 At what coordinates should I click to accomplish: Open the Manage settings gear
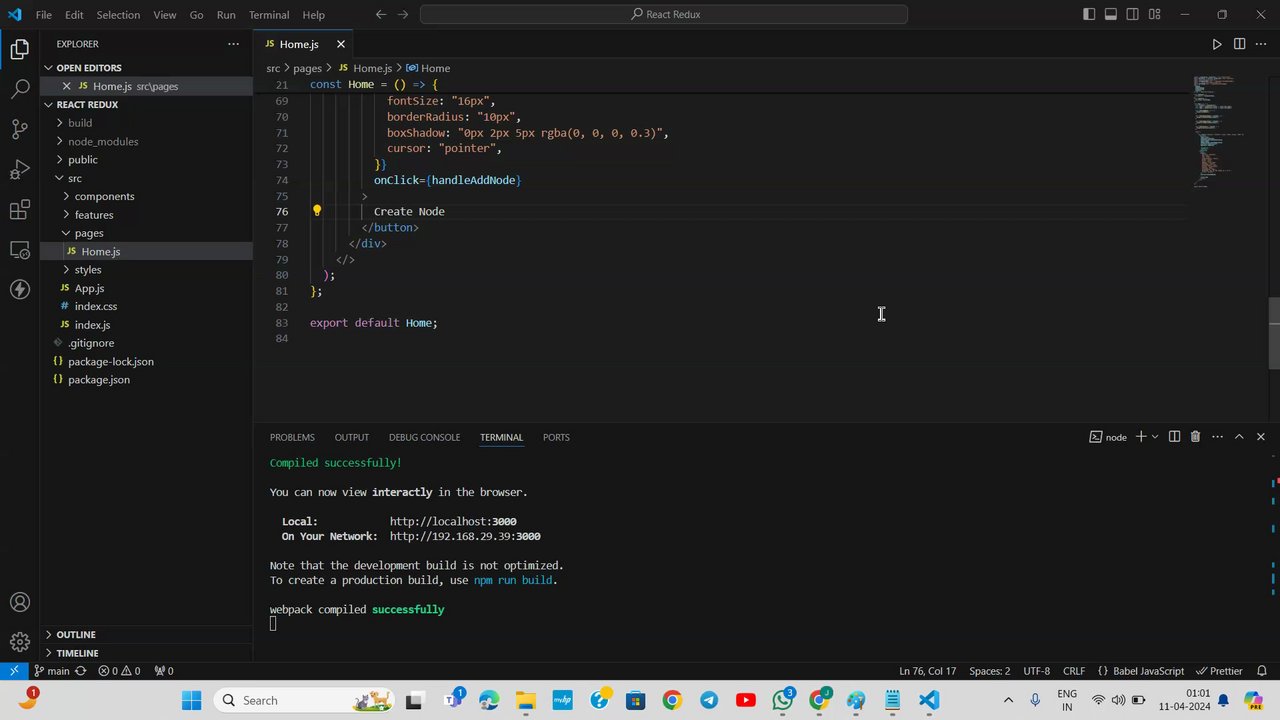(19, 642)
